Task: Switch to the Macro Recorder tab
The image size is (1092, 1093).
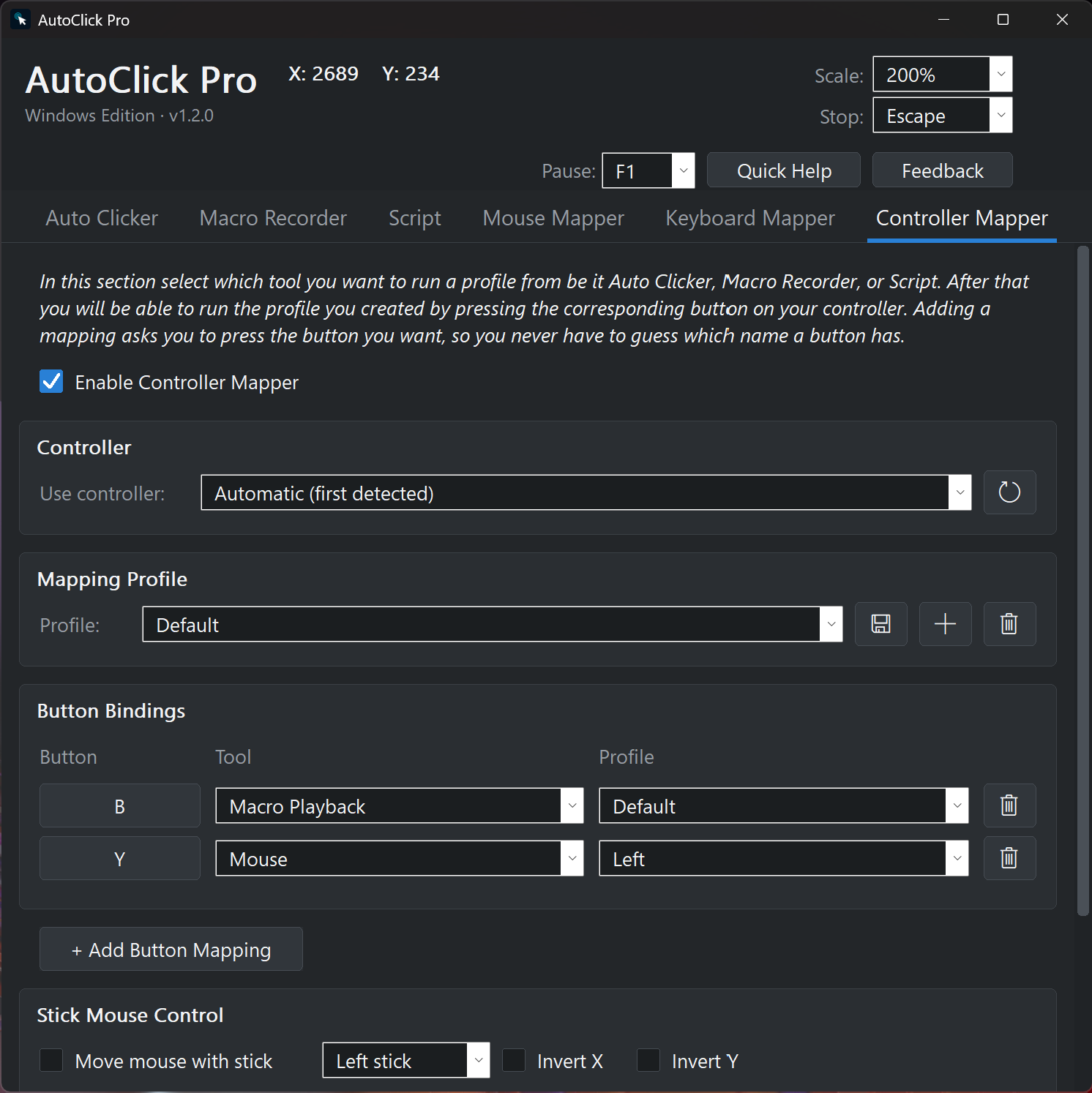Action: 273,218
